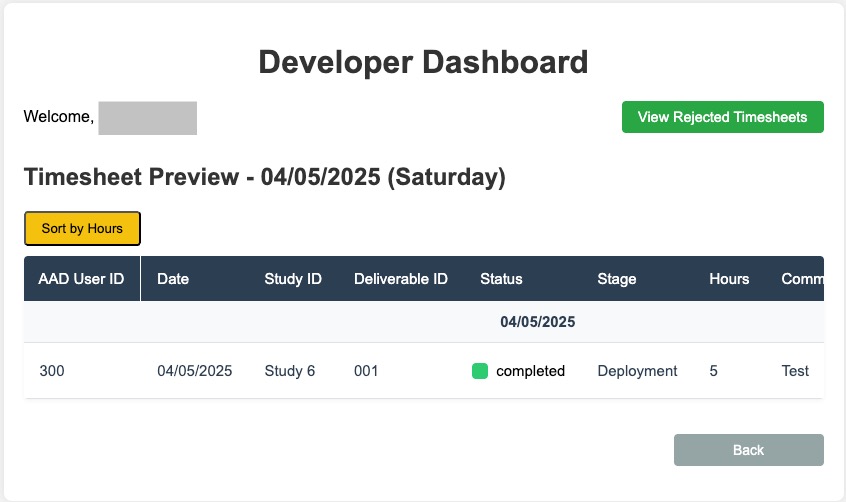Click deliverable ID 001 cell
Viewport: 846px width, 502px height.
366,371
